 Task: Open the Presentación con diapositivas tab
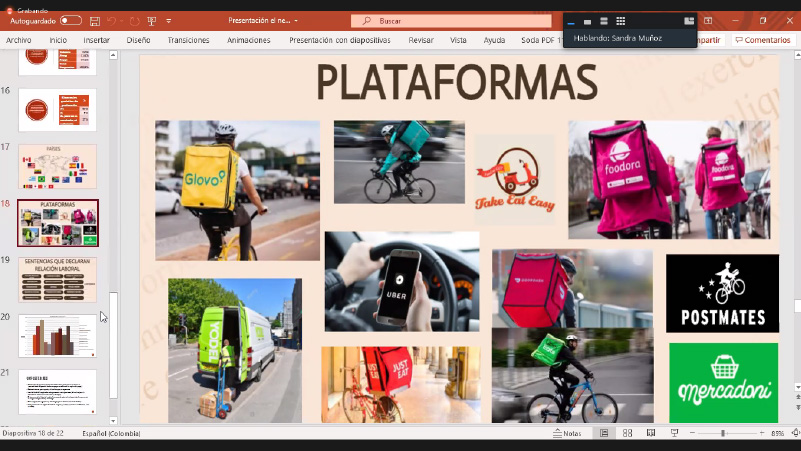click(x=340, y=40)
